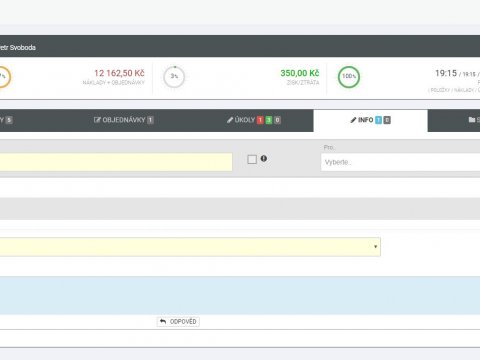Click the orange circular progress indicator
480x360 pixels.
(x=4, y=77)
